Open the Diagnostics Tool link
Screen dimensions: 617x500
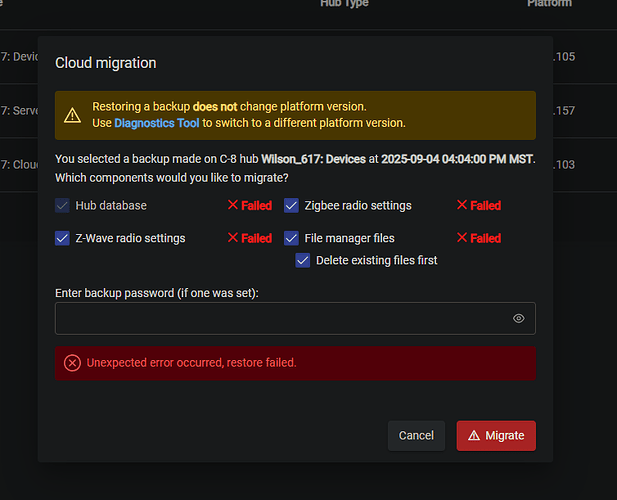(x=156, y=123)
